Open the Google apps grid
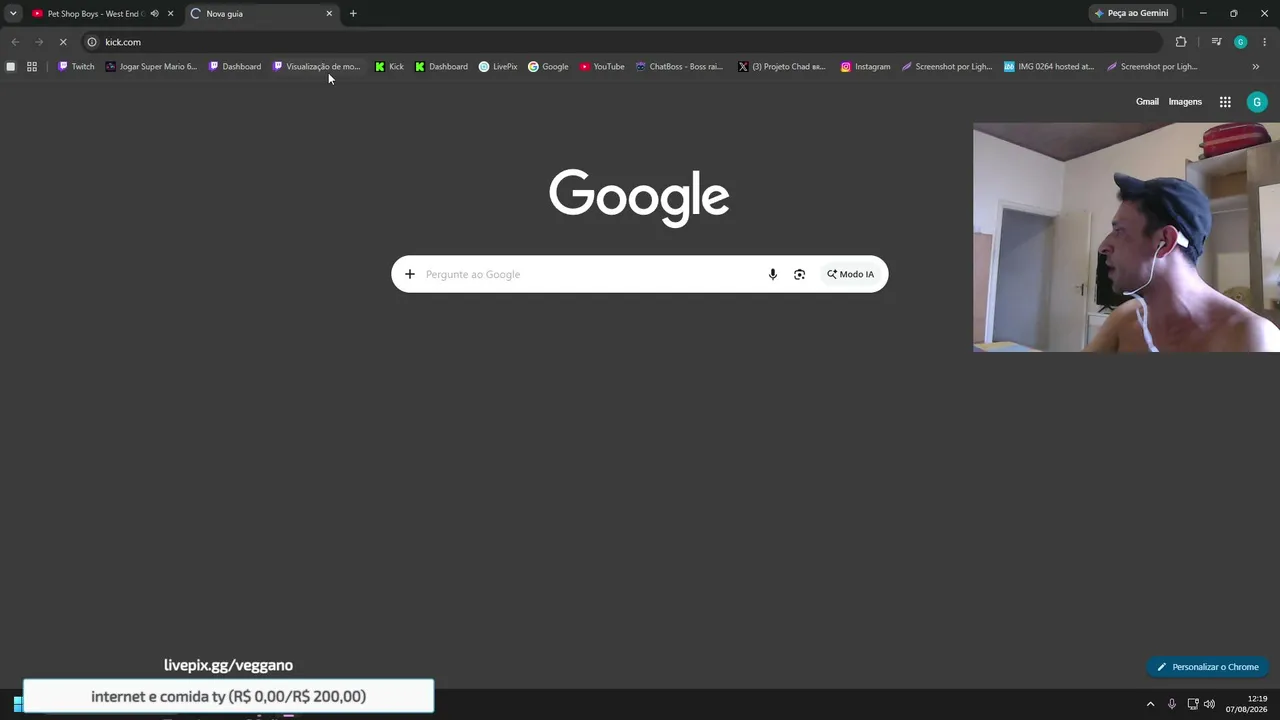The image size is (1280, 720). point(1225,102)
